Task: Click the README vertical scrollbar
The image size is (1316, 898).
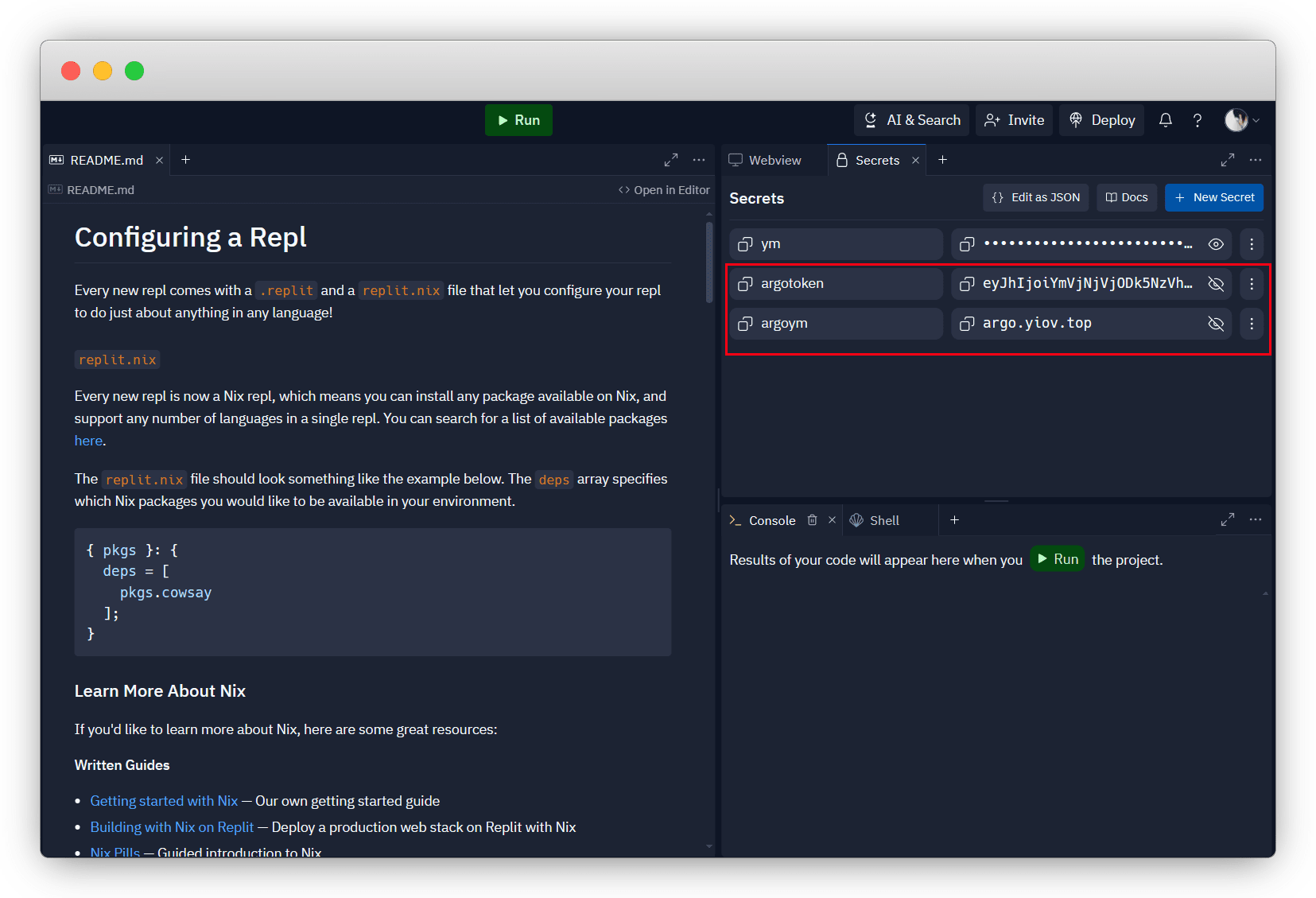Action: point(709,262)
